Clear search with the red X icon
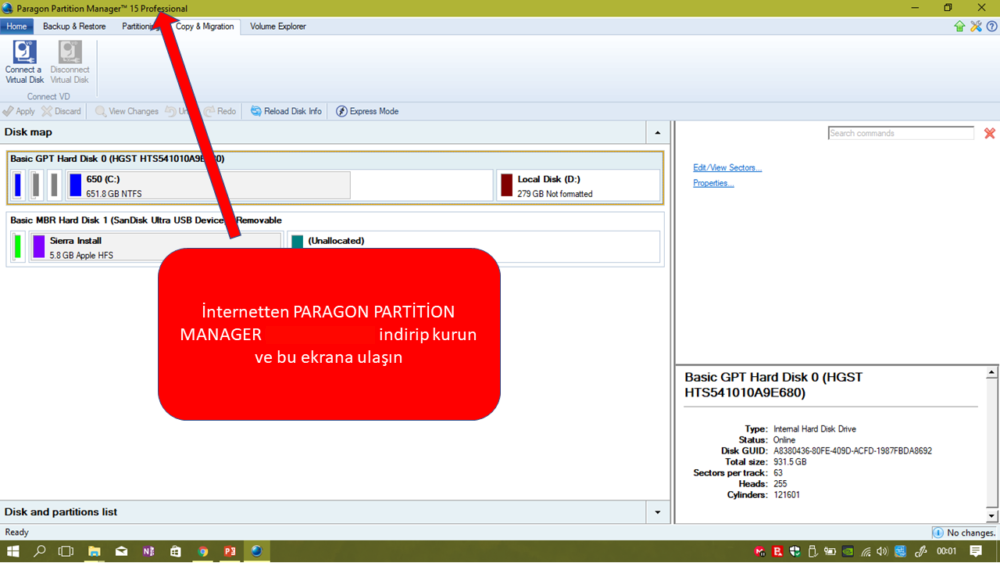 pos(989,133)
